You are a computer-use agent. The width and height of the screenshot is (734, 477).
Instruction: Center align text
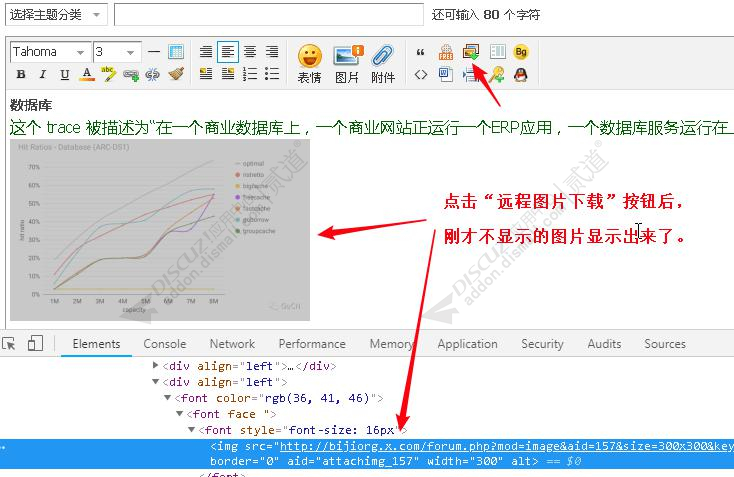coord(250,51)
